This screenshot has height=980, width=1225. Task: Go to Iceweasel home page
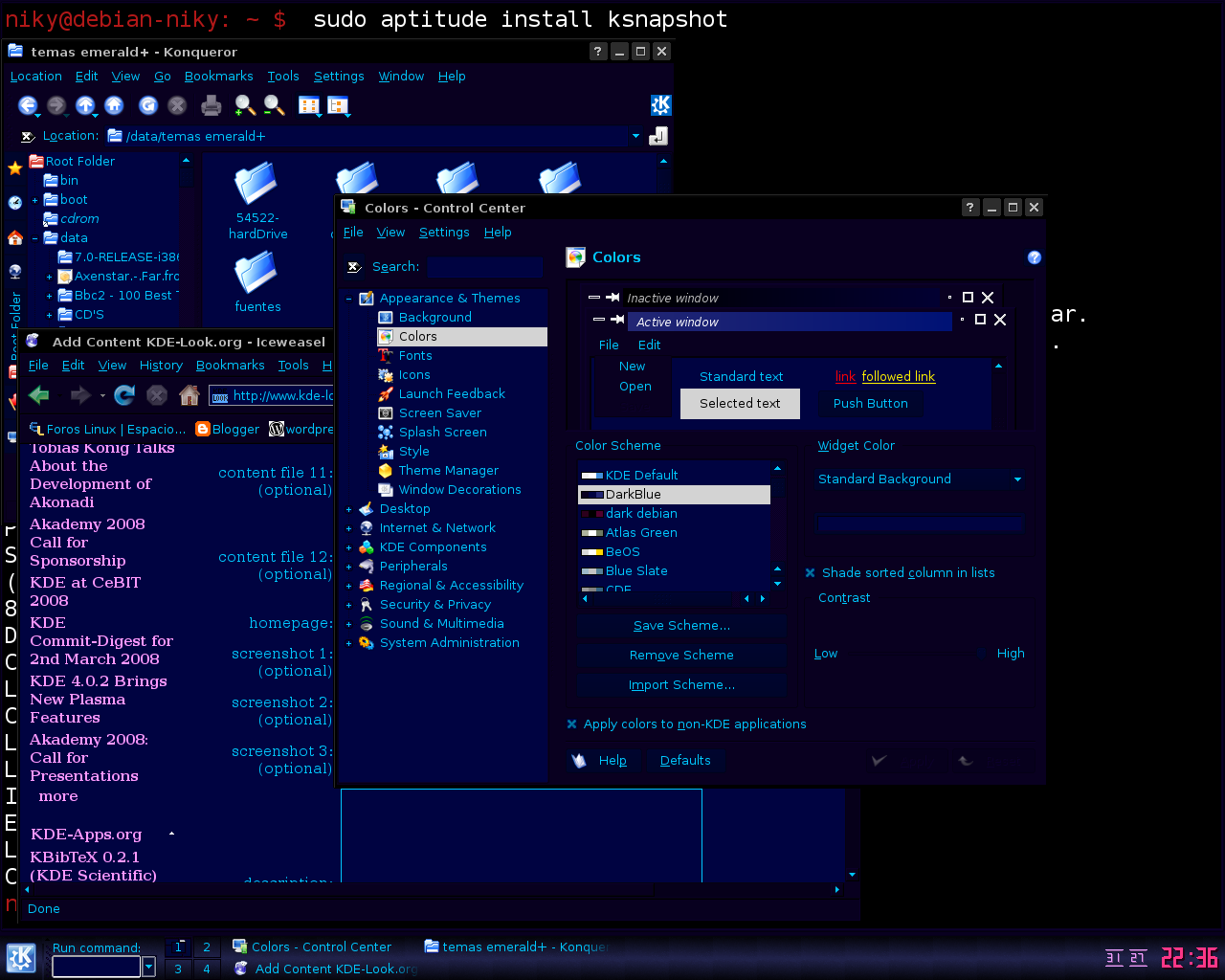[x=189, y=394]
